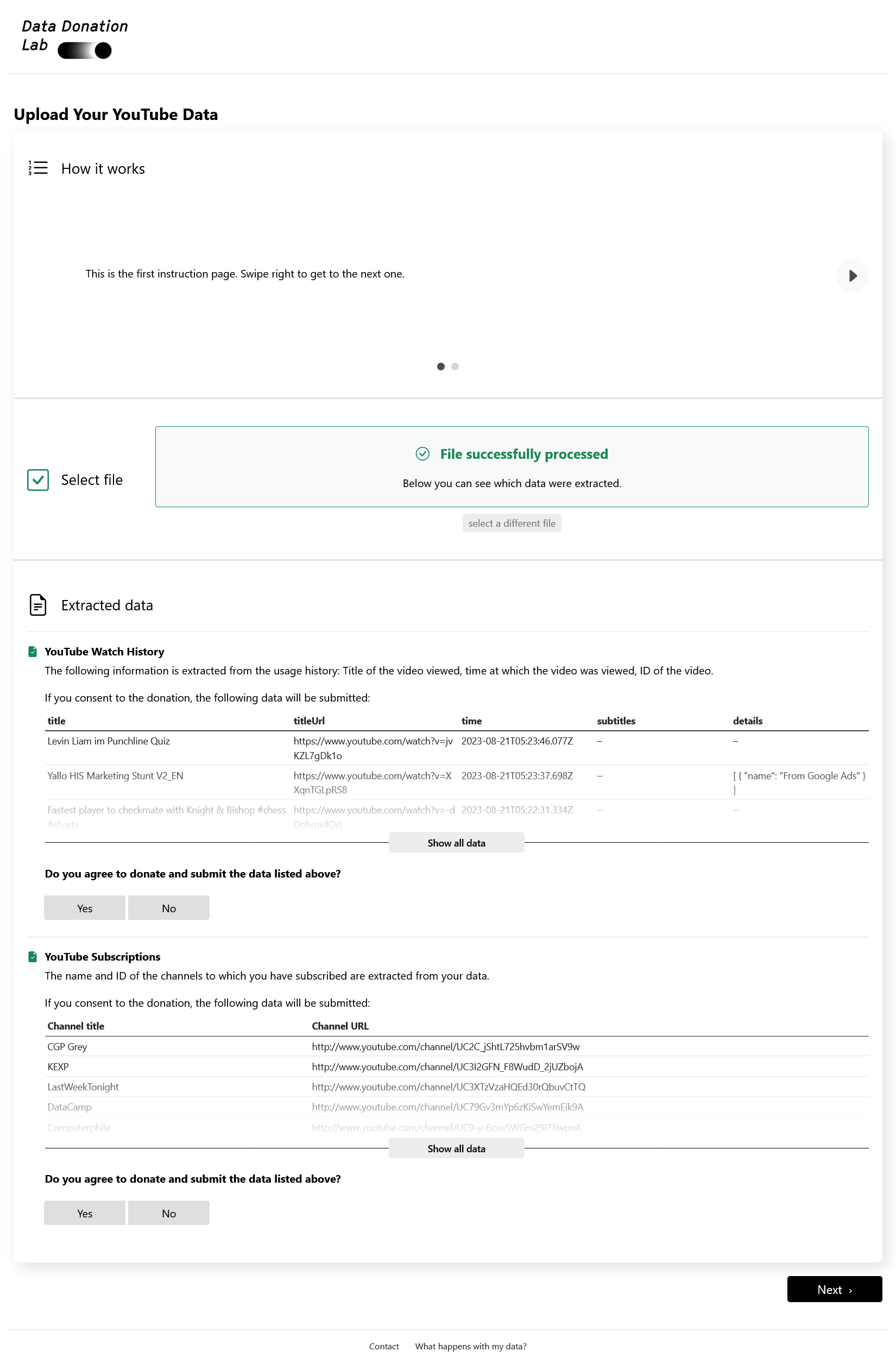Viewport: 896px width, 1370px height.
Task: Click the green file icon beside YouTube Watch History
Action: click(32, 651)
